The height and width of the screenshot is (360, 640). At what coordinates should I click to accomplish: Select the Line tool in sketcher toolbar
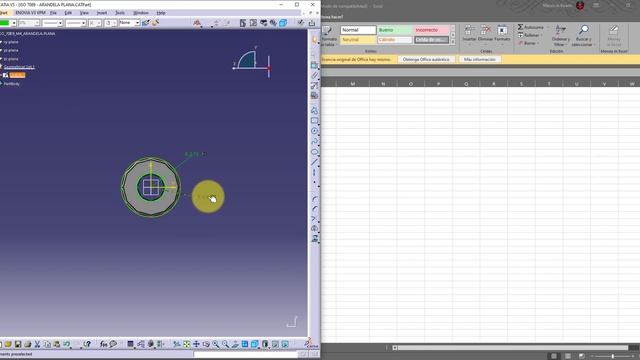click(314, 162)
